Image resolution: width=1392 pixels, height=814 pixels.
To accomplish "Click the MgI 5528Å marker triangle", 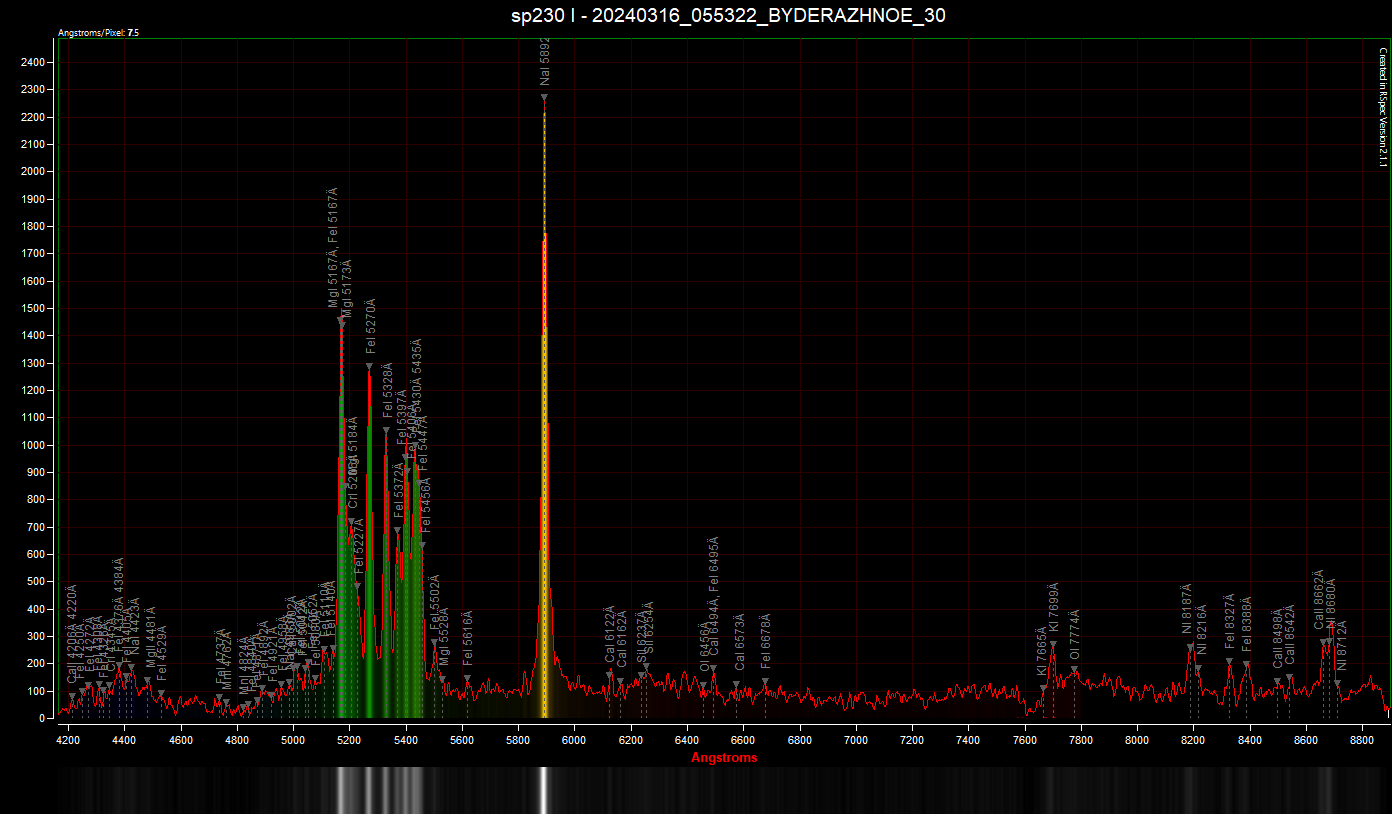I will [442, 679].
